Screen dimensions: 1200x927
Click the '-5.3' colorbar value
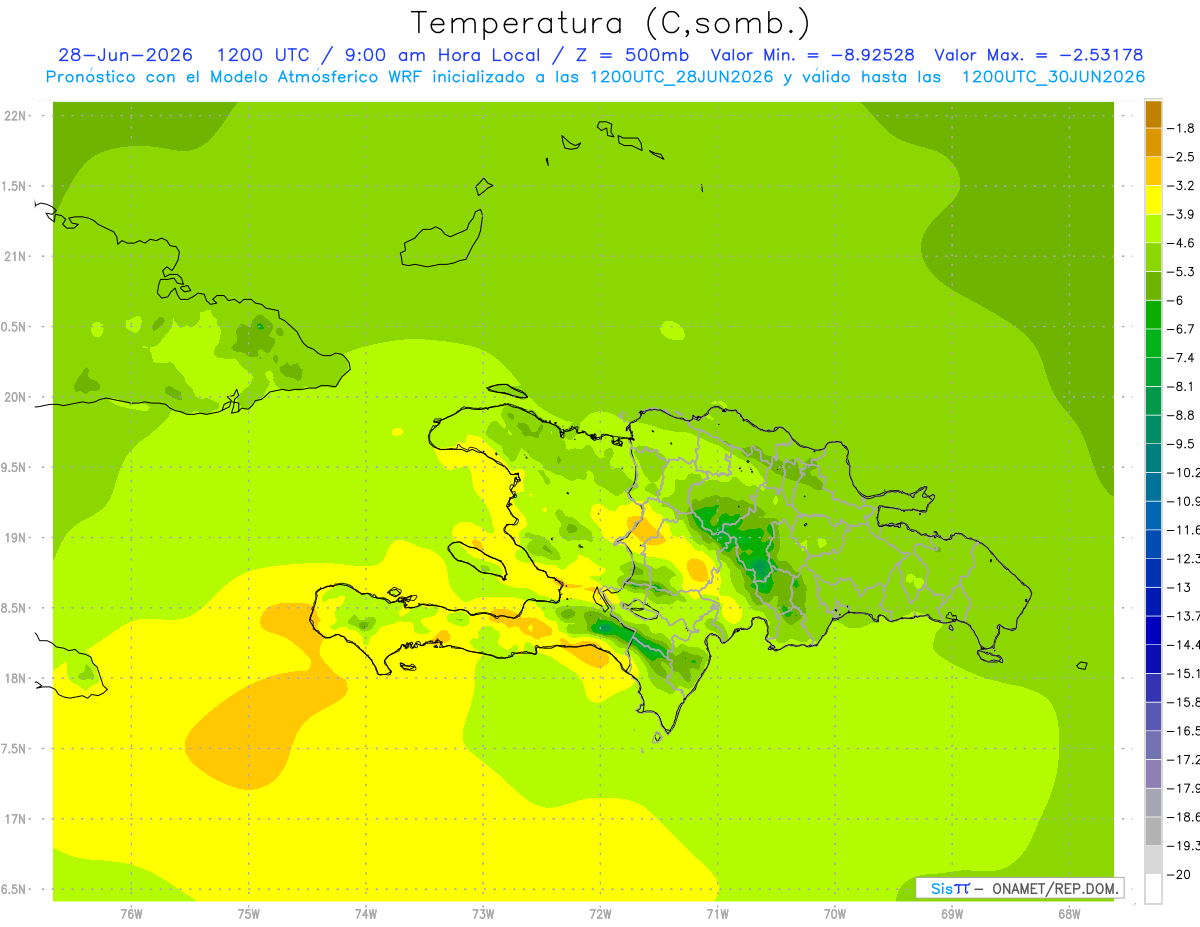(x=1181, y=271)
